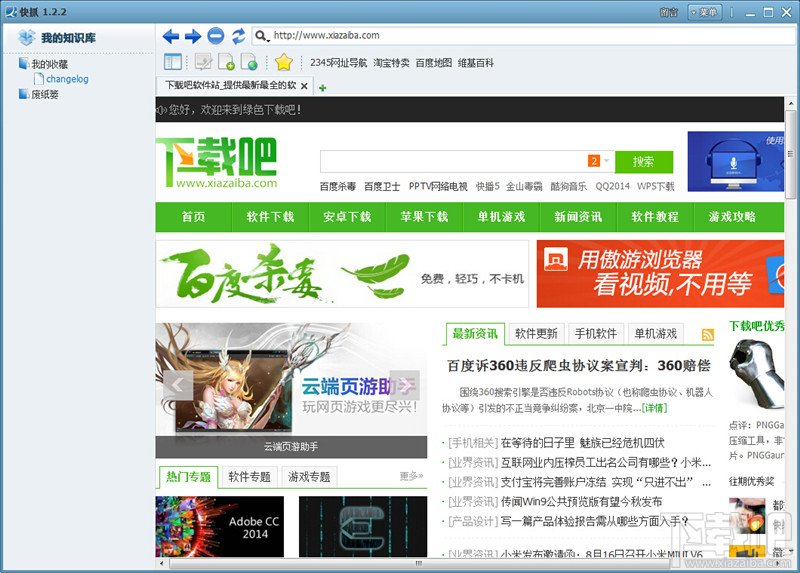Image resolution: width=800 pixels, height=573 pixels.
Task: Select the 软件更新 news tab
Action: pos(536,334)
